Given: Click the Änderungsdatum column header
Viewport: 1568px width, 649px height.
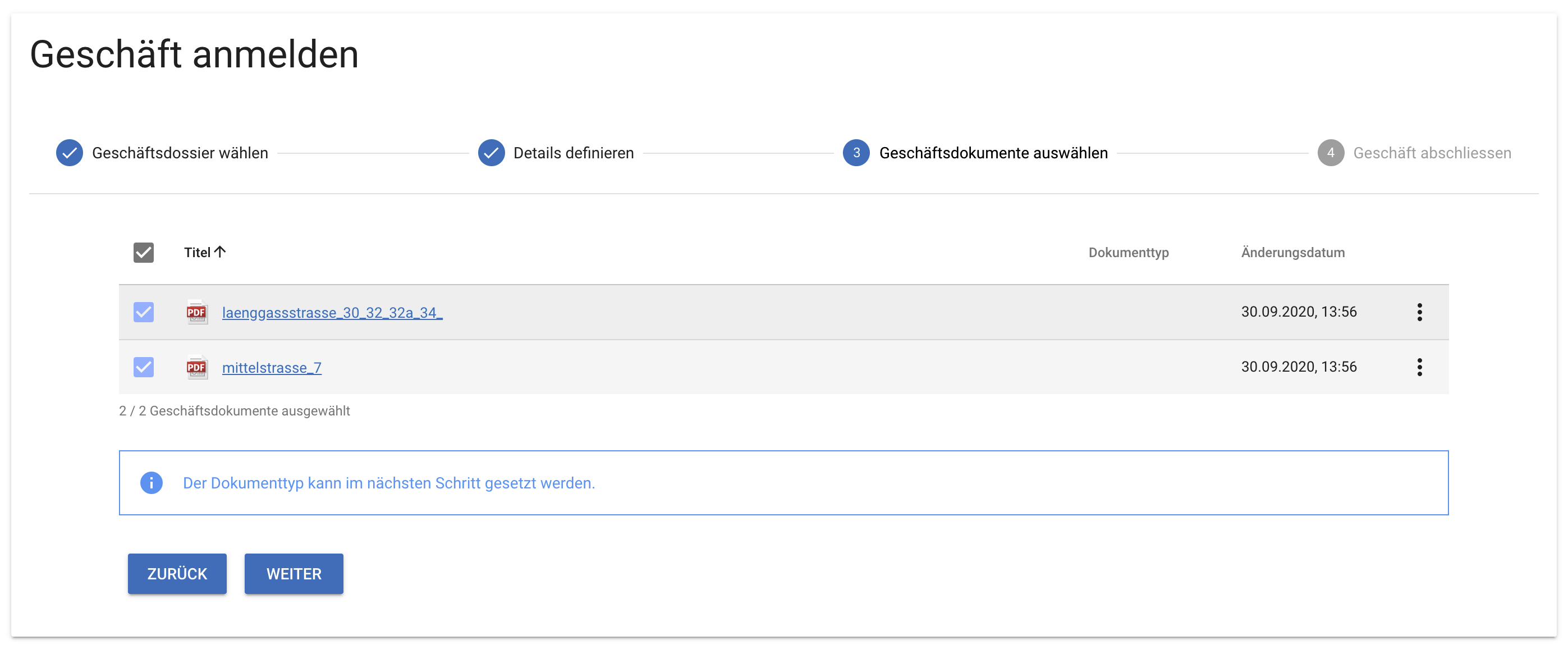Looking at the screenshot, I should [x=1293, y=252].
